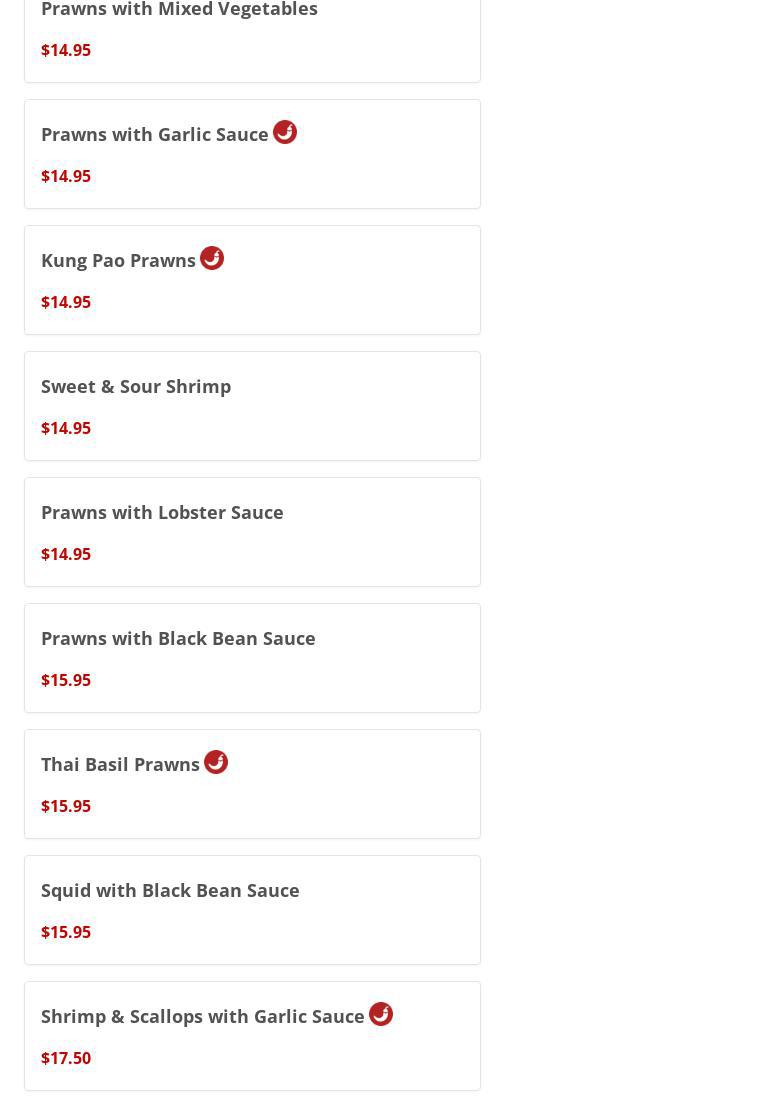The image size is (770, 1100).
Task: Click the $14.95 price under Prawns with Lobster Sauce
Action: [x=66, y=554]
